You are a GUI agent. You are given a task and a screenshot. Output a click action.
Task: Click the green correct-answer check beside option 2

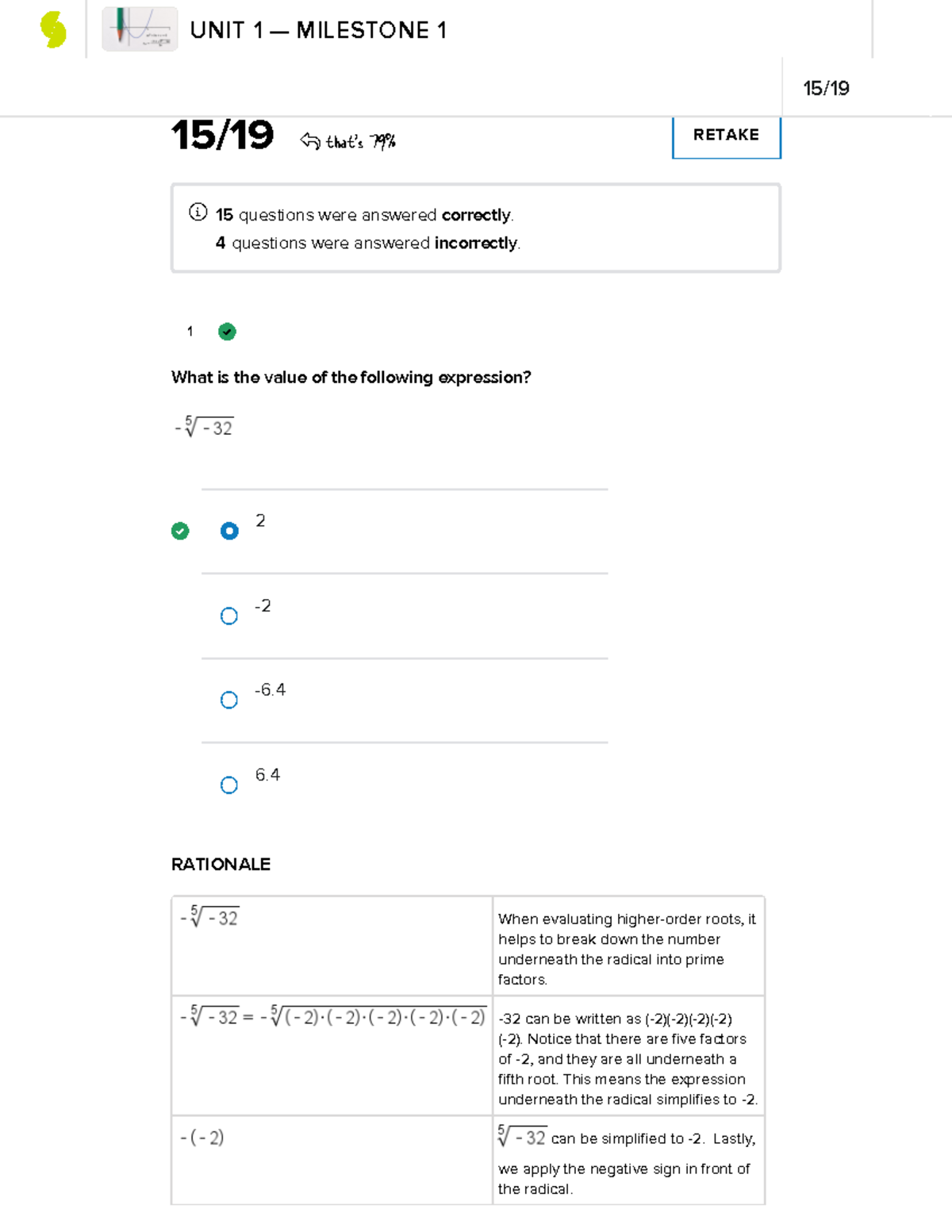pos(180,531)
